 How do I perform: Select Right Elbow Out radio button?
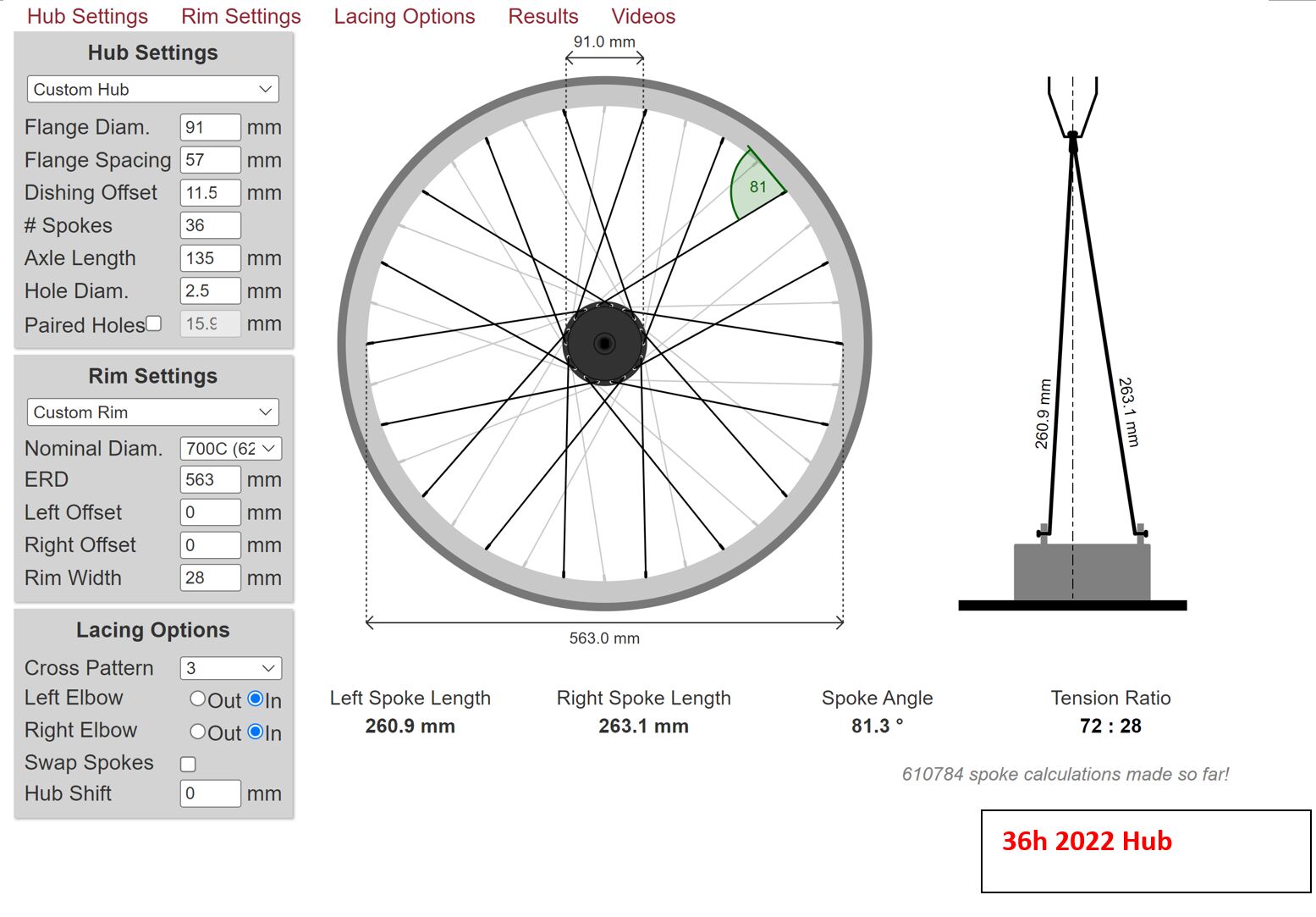198,732
